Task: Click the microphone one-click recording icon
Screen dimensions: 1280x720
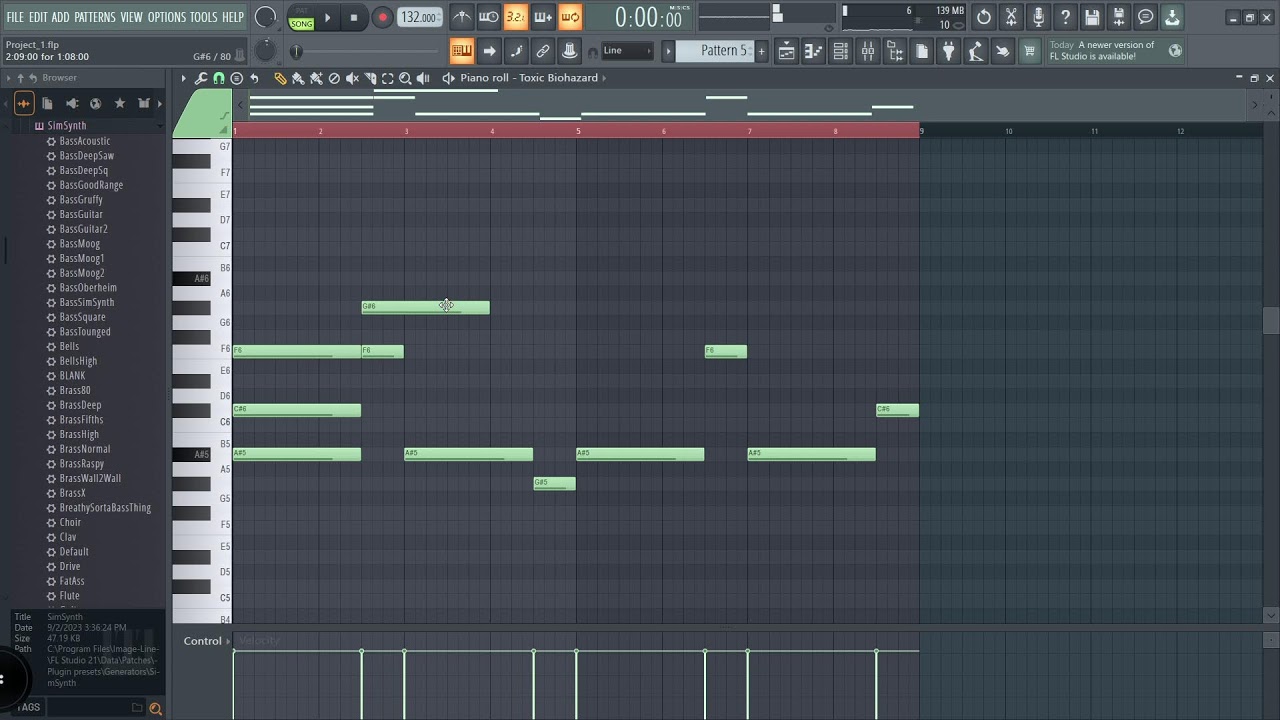Action: coord(1038,17)
